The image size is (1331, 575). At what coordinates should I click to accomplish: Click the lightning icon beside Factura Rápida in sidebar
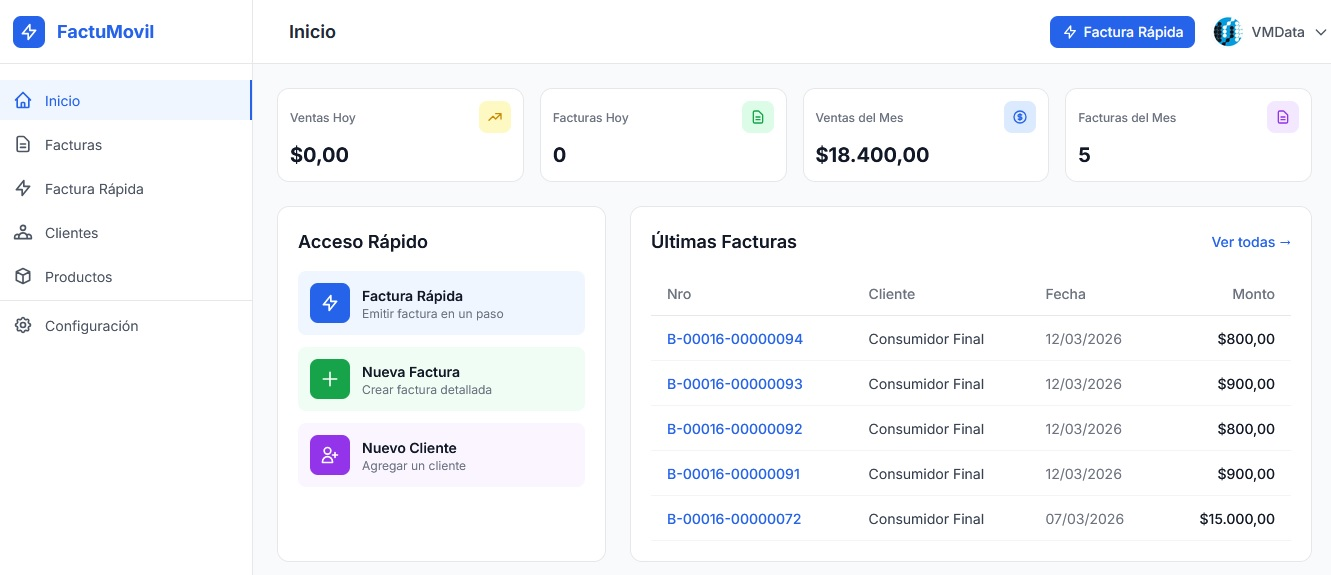(23, 189)
